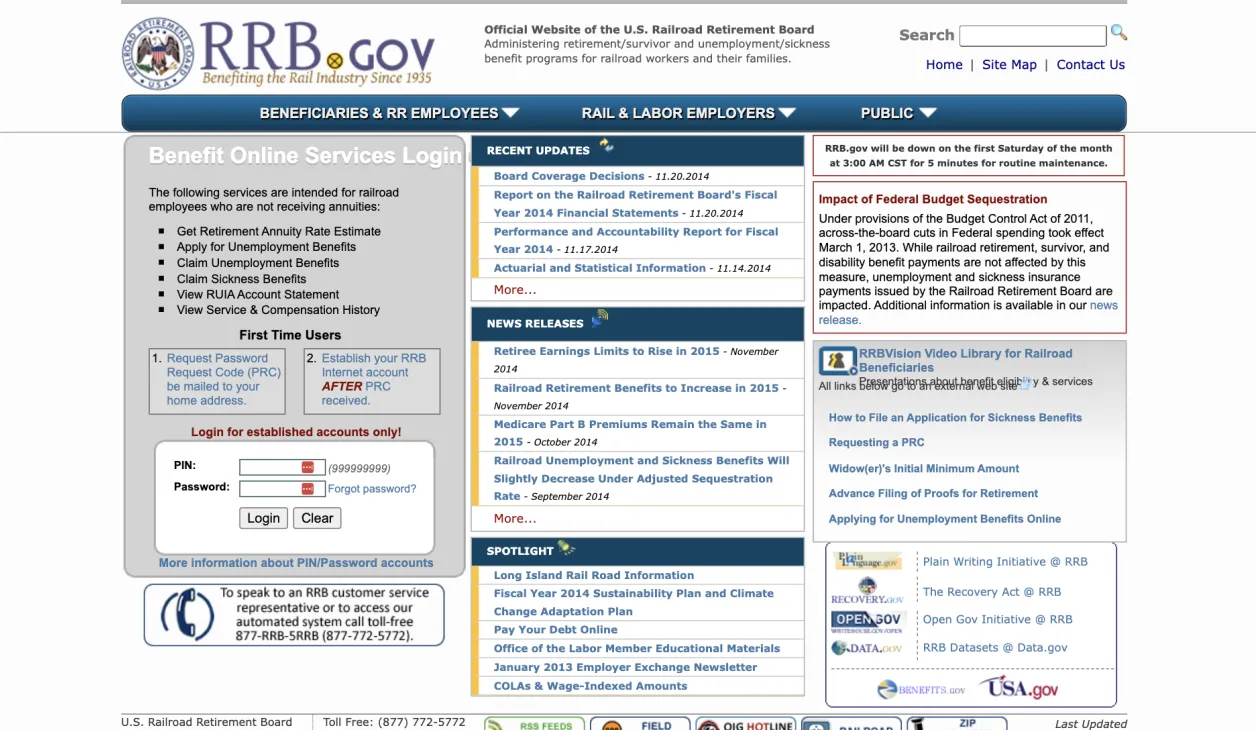The image size is (1256, 730).
Task: Go to Site Map in top navigation
Action: click(x=1009, y=65)
